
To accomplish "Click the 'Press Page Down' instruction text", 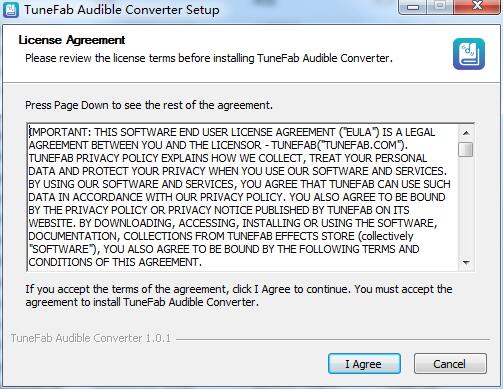I will [x=149, y=105].
